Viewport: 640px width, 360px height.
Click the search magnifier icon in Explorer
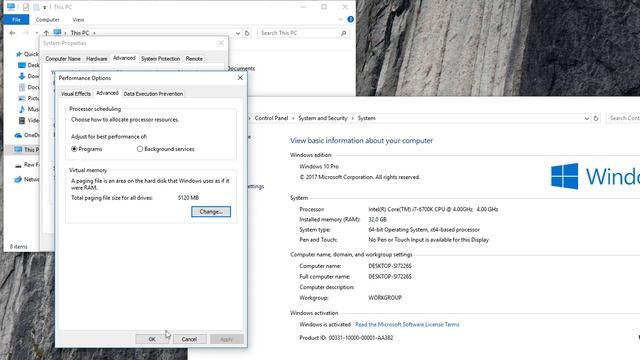click(344, 33)
